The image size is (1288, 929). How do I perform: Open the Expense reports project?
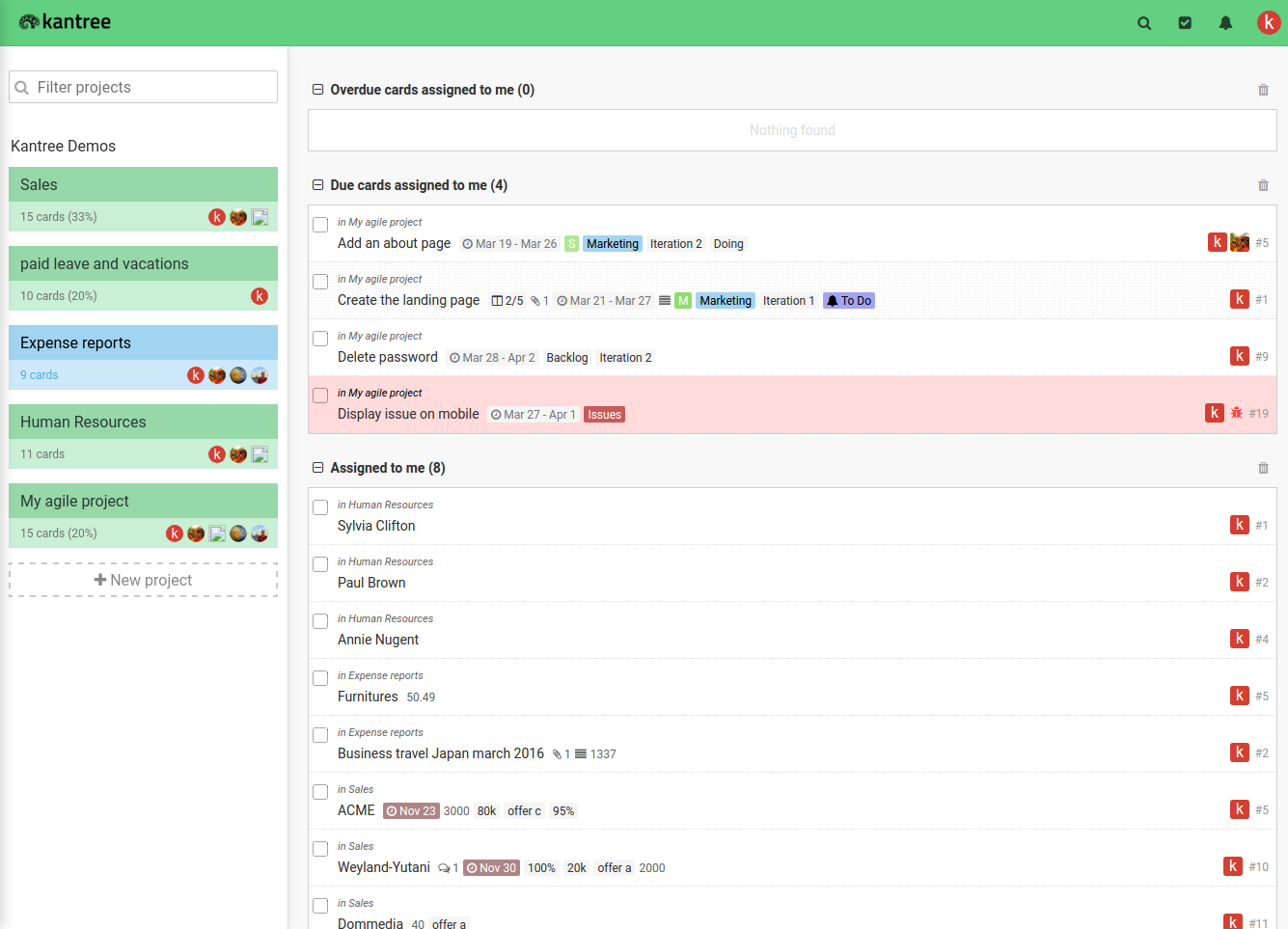pyautogui.click(x=143, y=342)
